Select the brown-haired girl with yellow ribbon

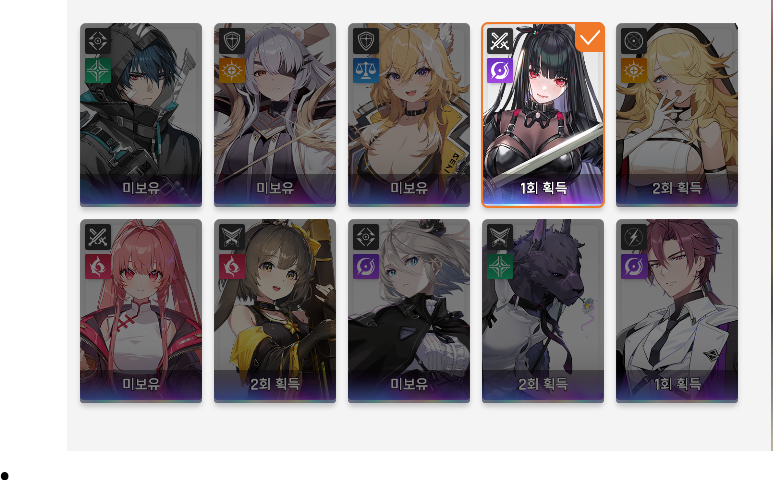(x=275, y=311)
